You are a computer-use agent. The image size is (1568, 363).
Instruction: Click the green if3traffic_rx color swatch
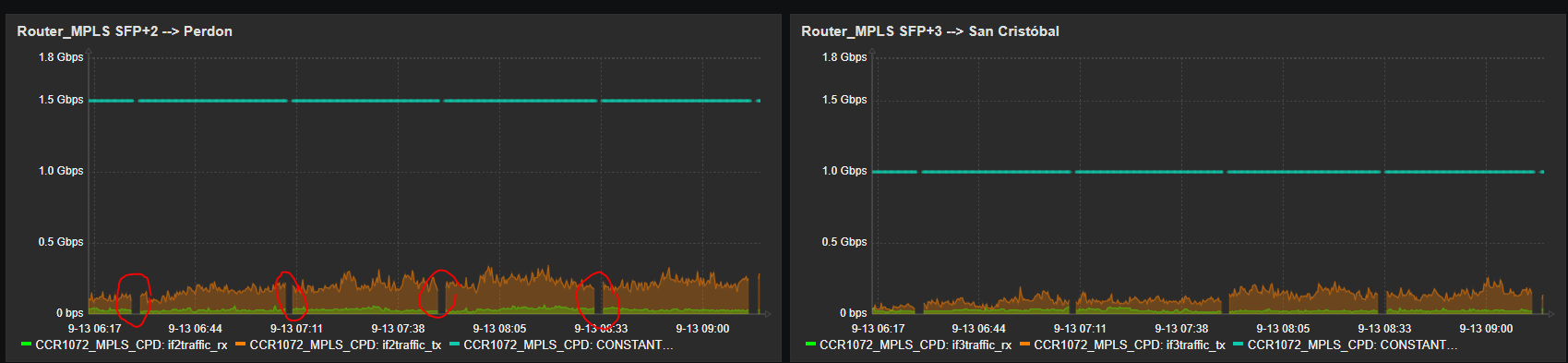pos(810,344)
